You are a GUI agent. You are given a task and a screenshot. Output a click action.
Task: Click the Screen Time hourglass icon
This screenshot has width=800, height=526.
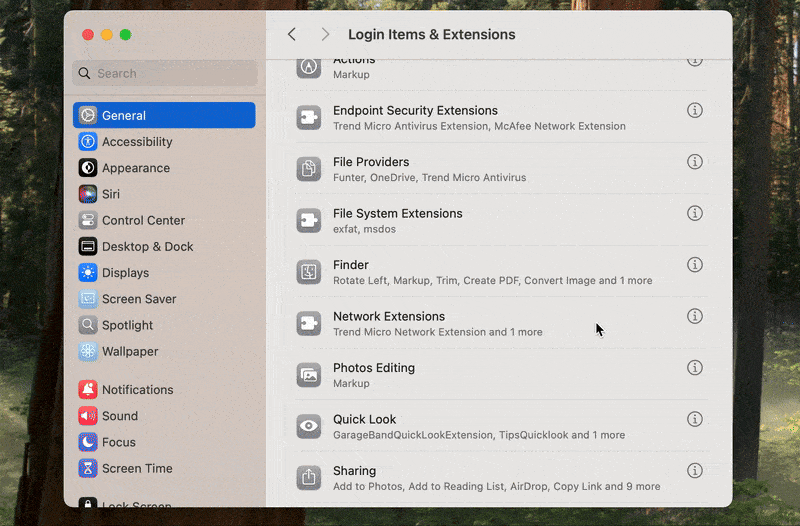[x=88, y=468]
